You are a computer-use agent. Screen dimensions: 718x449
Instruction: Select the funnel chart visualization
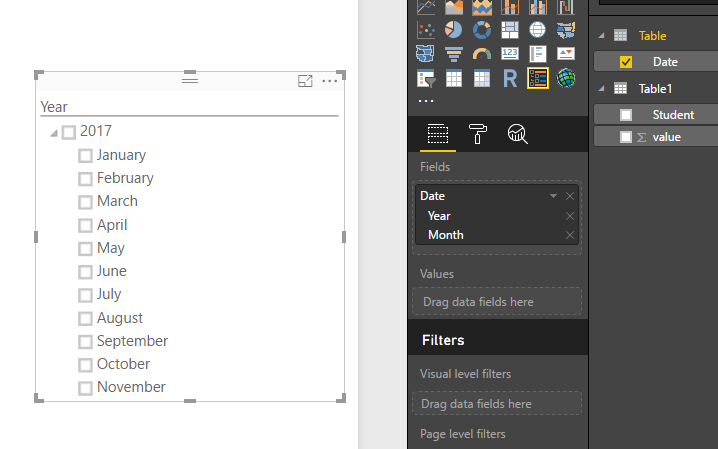coord(454,54)
